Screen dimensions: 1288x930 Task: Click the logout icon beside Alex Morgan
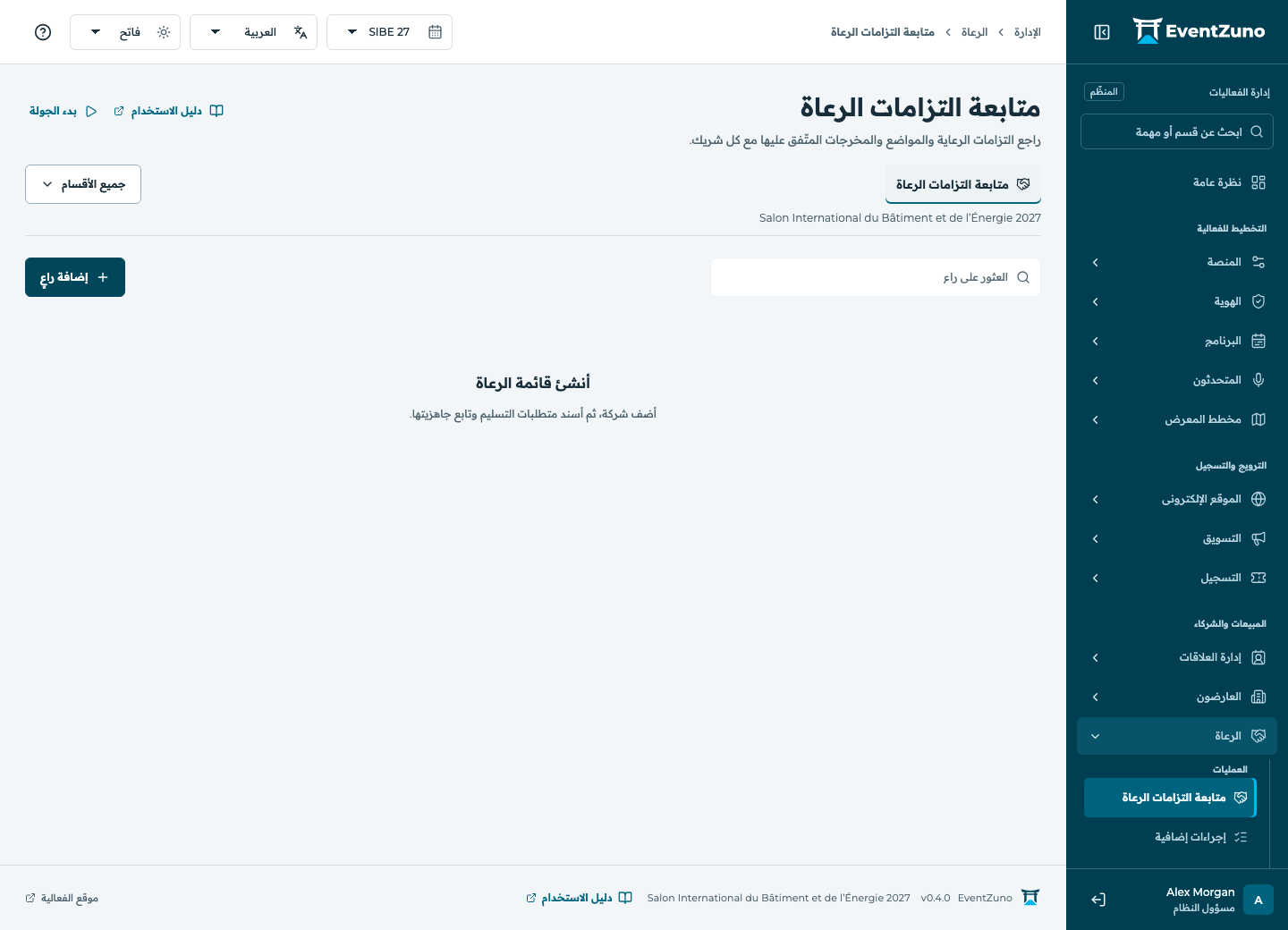pyautogui.click(x=1098, y=900)
